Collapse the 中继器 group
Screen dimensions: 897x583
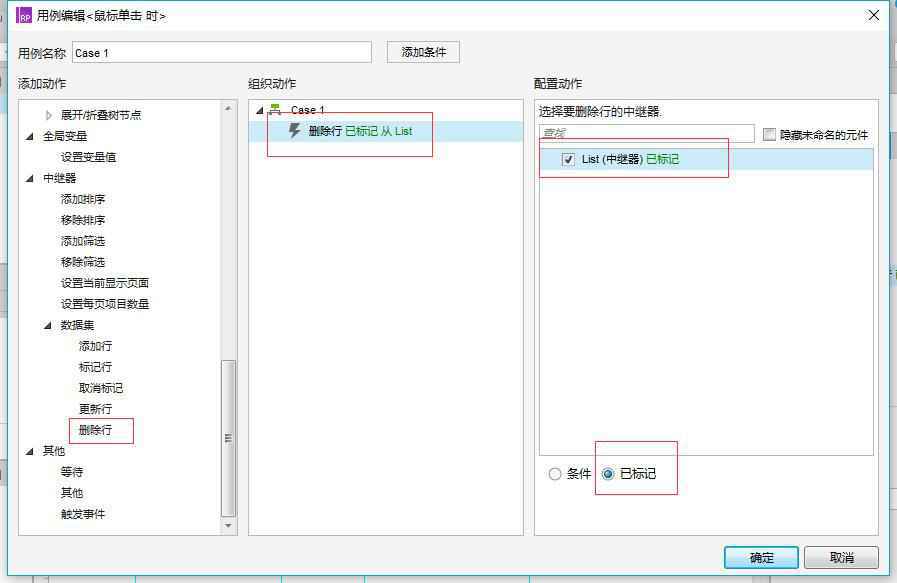[30, 179]
